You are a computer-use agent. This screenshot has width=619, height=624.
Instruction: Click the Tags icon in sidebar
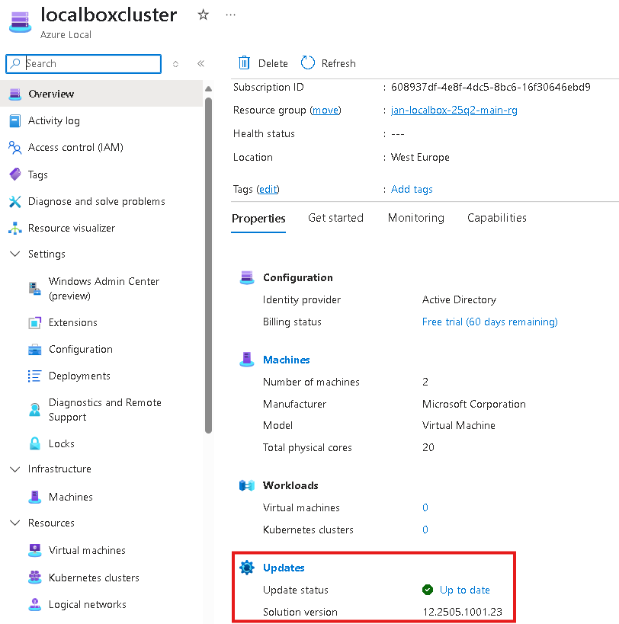pos(15,174)
